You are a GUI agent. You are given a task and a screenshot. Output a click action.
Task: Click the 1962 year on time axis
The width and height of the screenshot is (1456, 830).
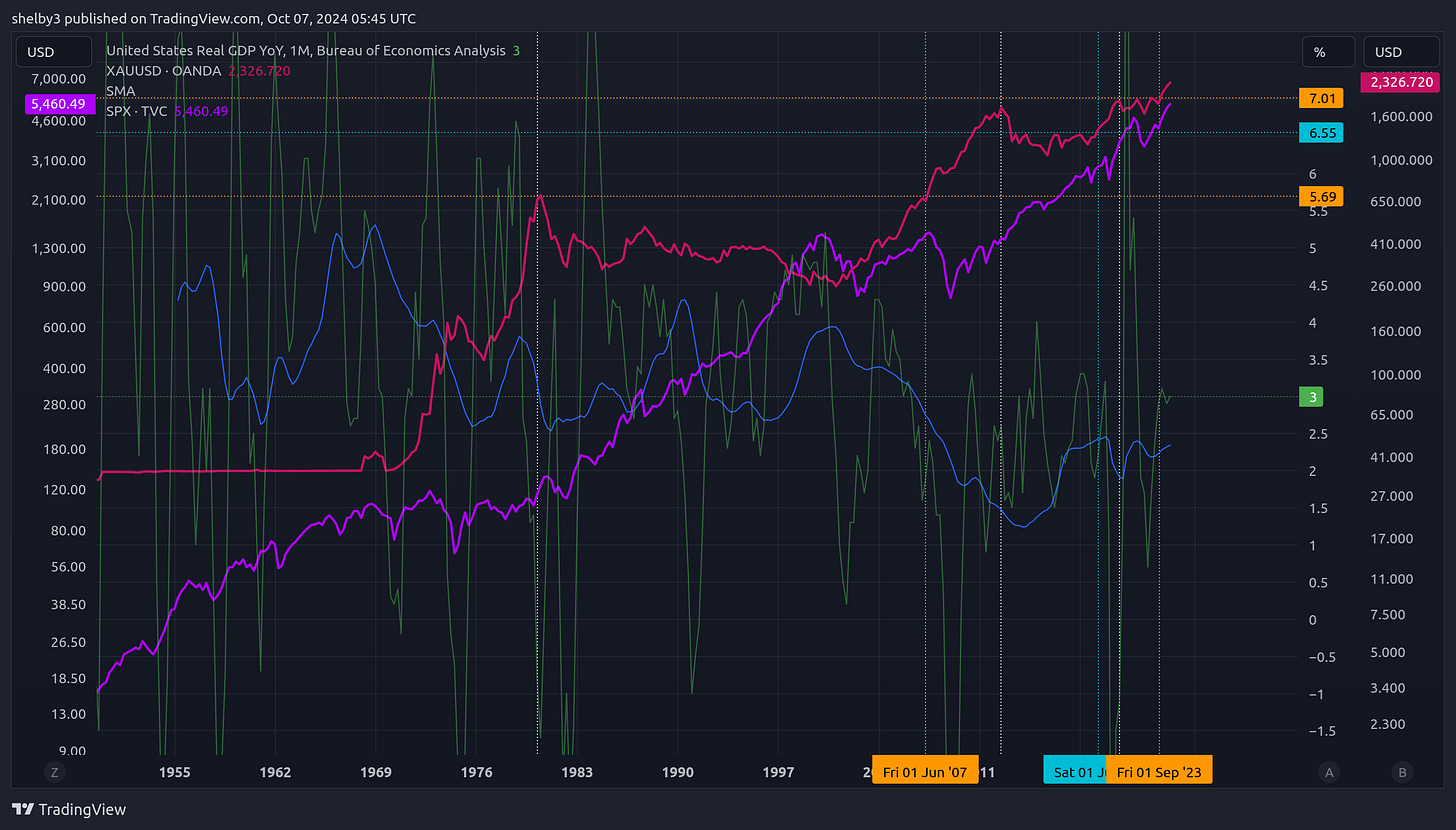pyautogui.click(x=275, y=772)
